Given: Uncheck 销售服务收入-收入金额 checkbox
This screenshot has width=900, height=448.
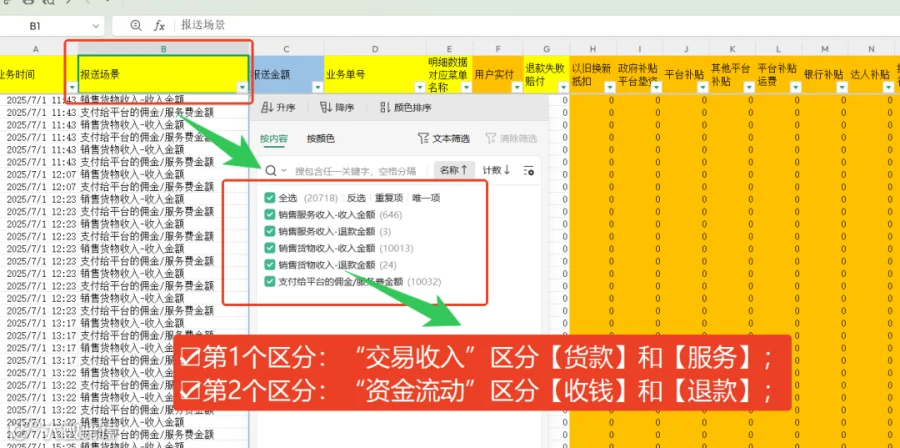Looking at the screenshot, I should click(x=270, y=215).
